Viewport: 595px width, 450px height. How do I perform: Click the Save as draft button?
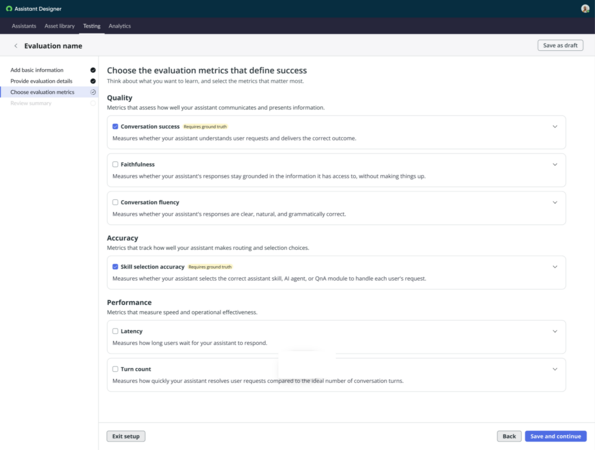560,45
